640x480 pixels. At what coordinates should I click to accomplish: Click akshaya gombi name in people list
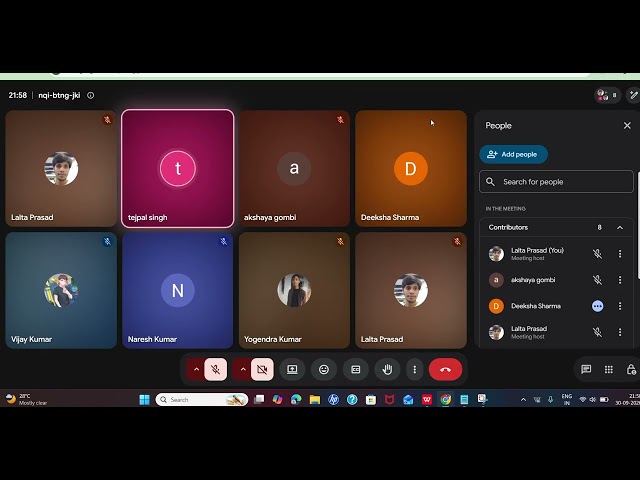click(x=533, y=280)
